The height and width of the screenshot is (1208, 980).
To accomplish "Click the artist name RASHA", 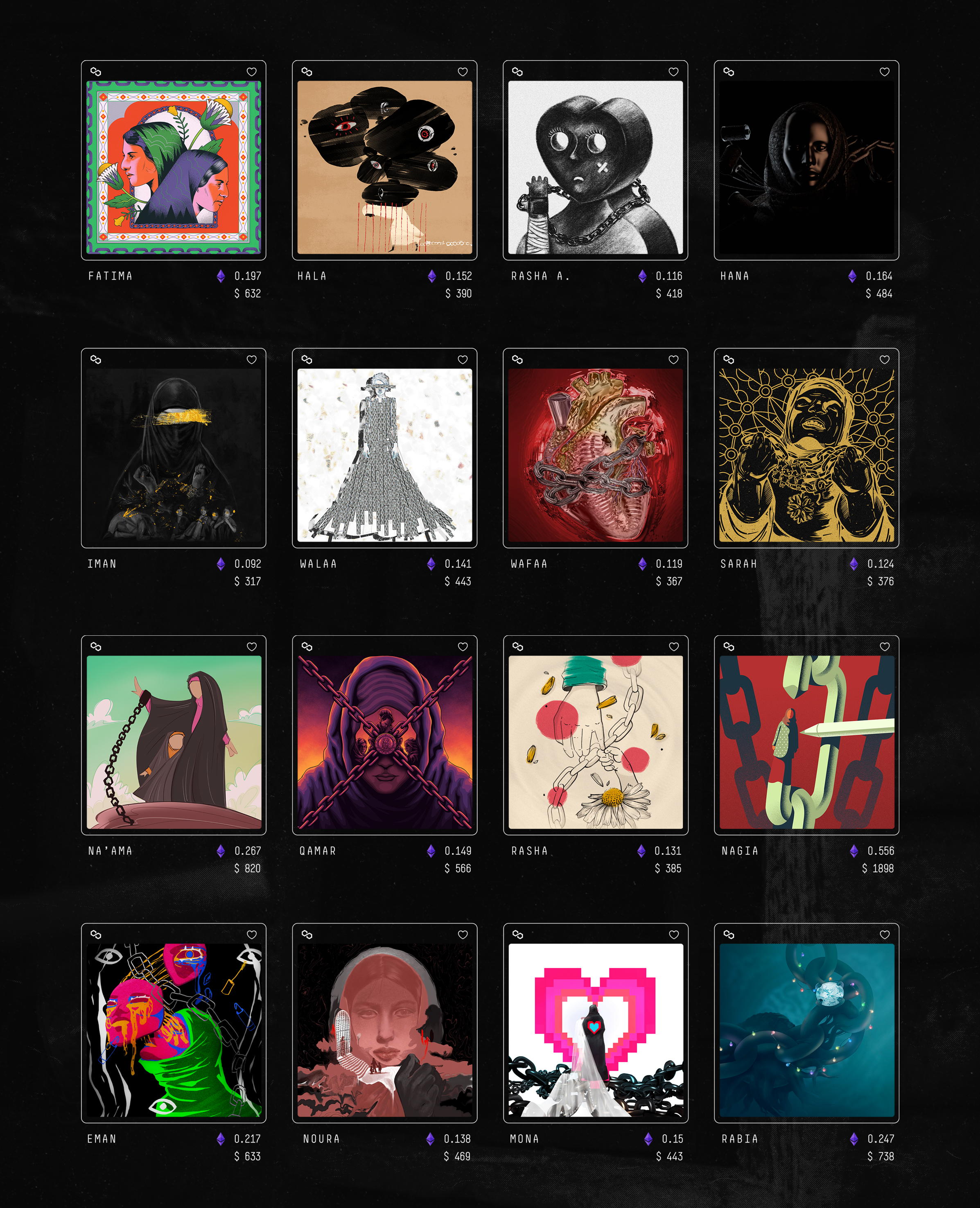I will 530,851.
